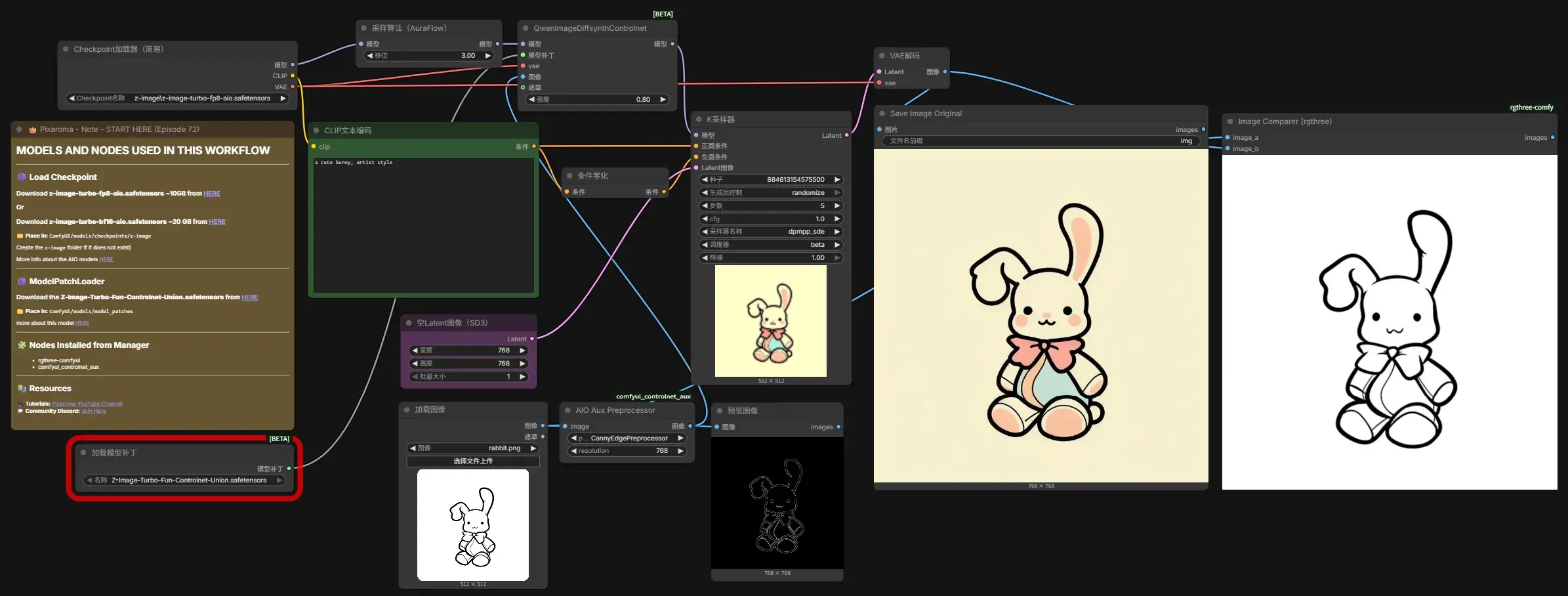Open the 名称 Z-Image-Turbo-Fun-Controlnet-Union selector
The width and height of the screenshot is (1568, 596).
[x=184, y=480]
